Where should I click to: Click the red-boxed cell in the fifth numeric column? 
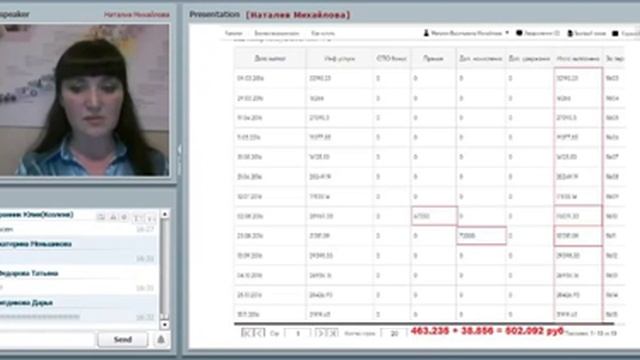coord(482,236)
